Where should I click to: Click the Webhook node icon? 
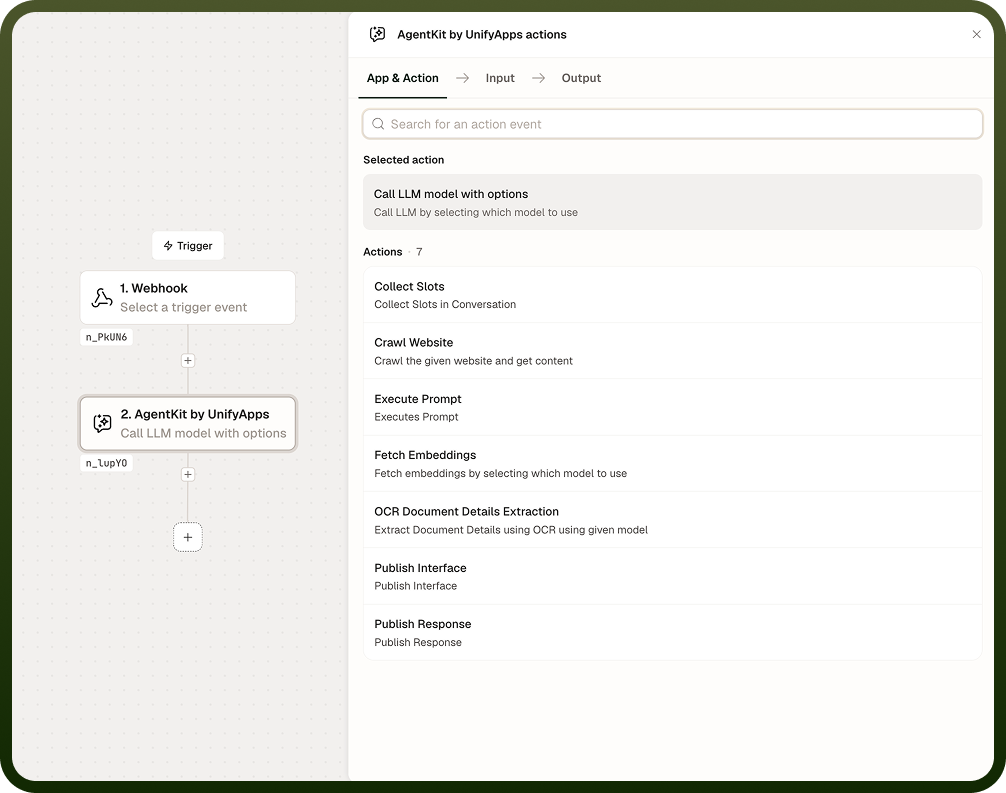point(101,298)
